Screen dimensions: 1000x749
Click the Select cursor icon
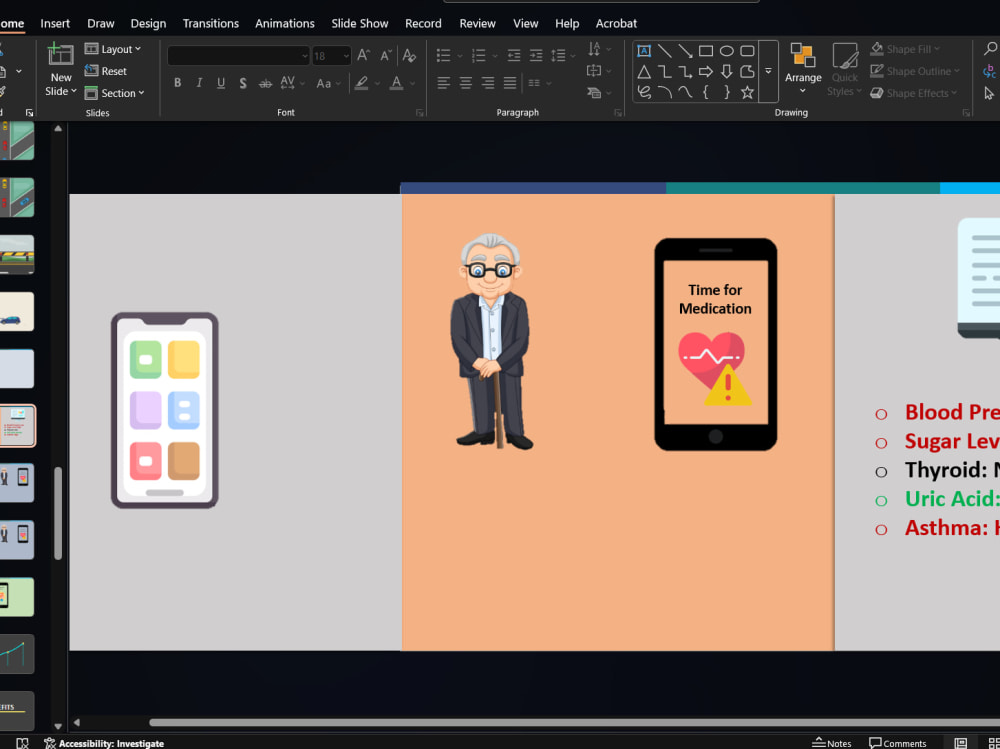click(x=989, y=93)
